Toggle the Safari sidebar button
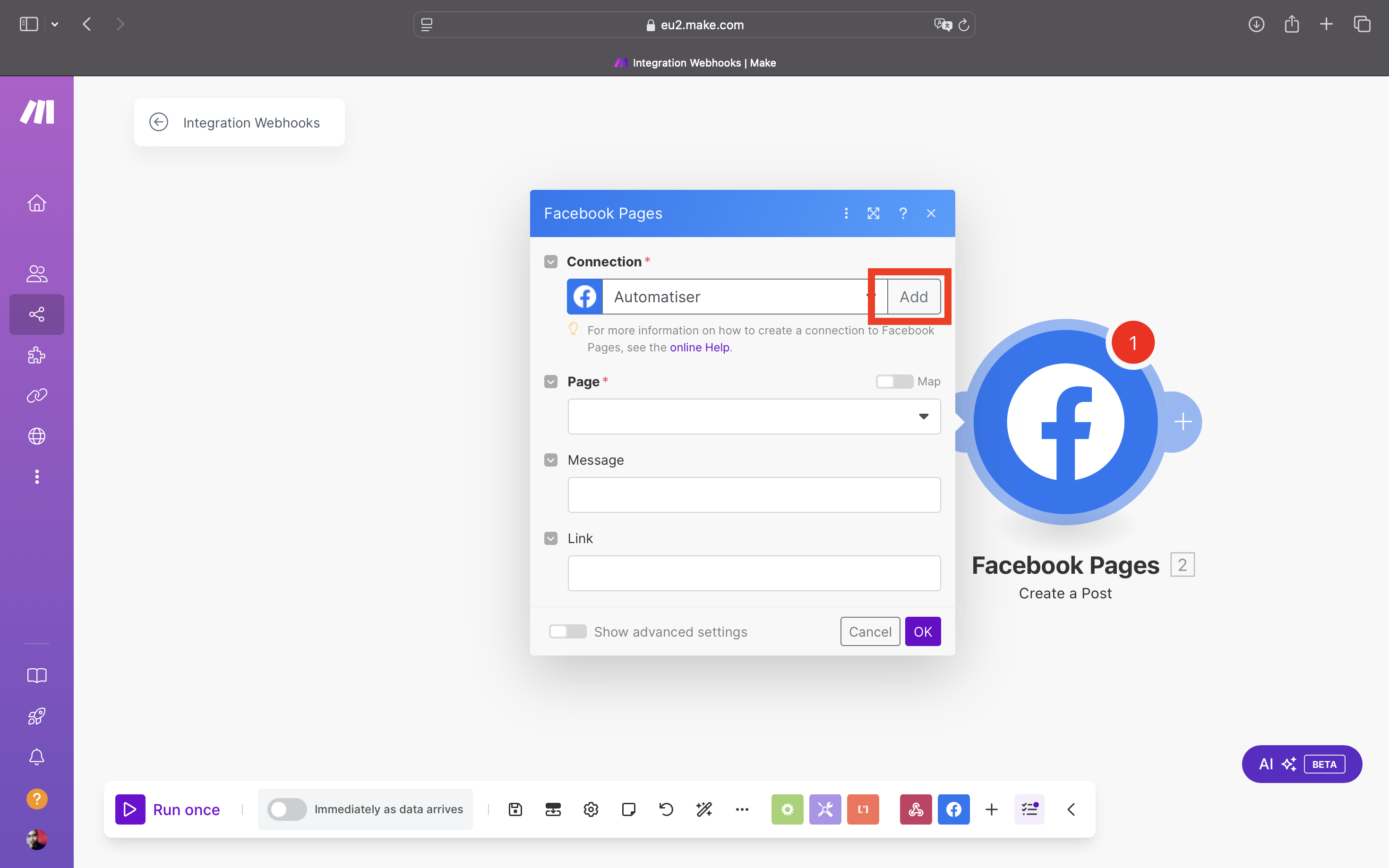The width and height of the screenshot is (1389, 868). tap(29, 24)
